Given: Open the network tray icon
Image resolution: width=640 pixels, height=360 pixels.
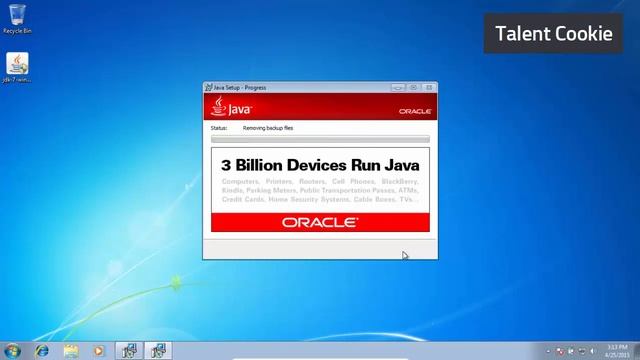Looking at the screenshot, I should coord(582,351).
